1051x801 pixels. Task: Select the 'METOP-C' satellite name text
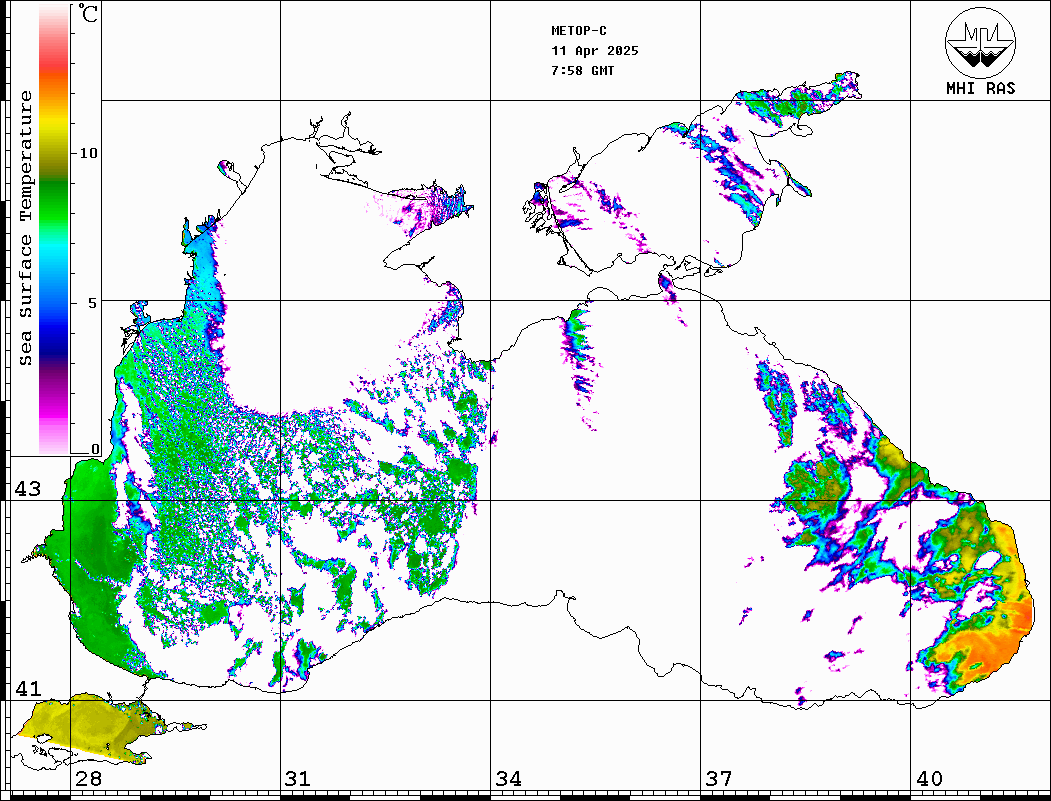(579, 31)
